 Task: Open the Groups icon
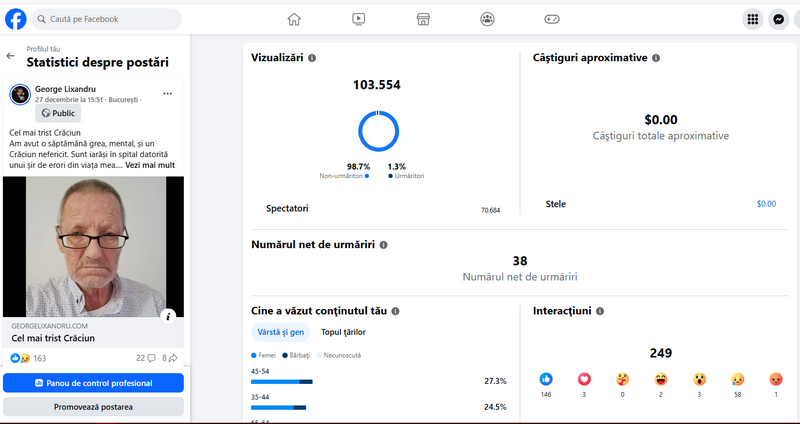point(487,19)
